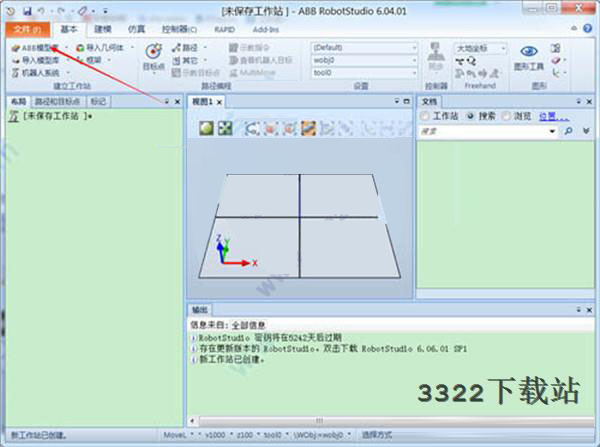The image size is (600, 447).
Task: Click the output panel horizontal scrollbar
Action: (x=395, y=421)
